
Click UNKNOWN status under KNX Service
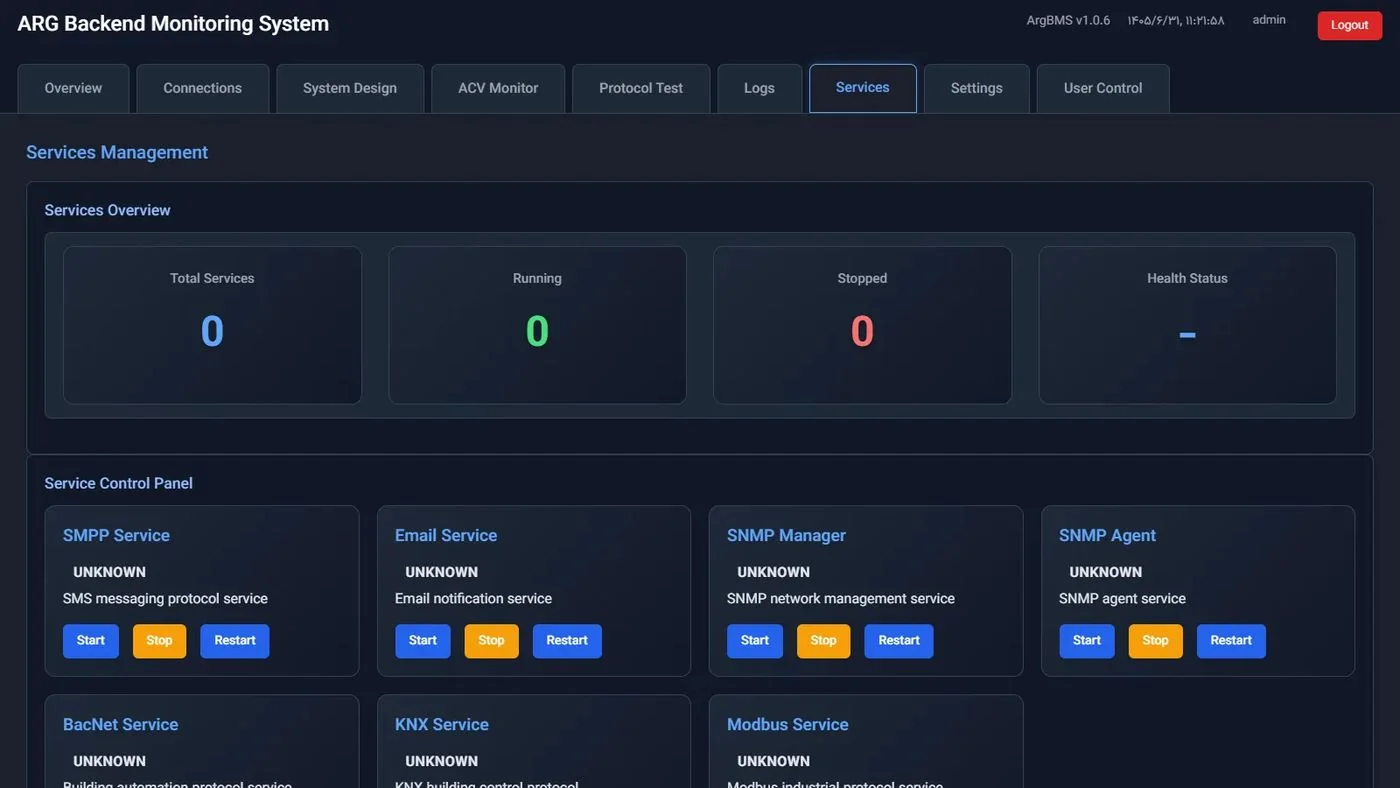(442, 761)
